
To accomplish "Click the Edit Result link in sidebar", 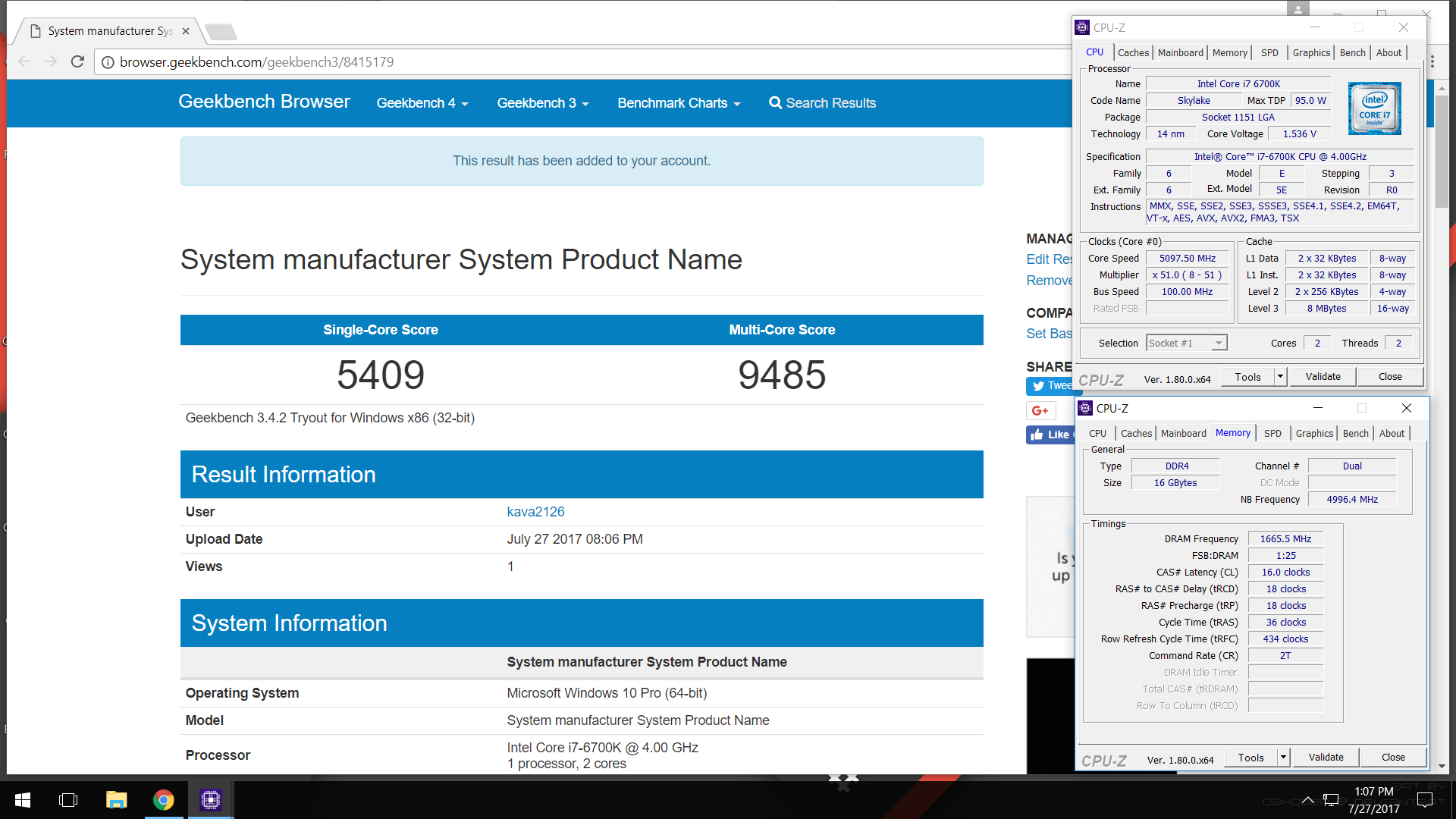I will tap(1050, 259).
